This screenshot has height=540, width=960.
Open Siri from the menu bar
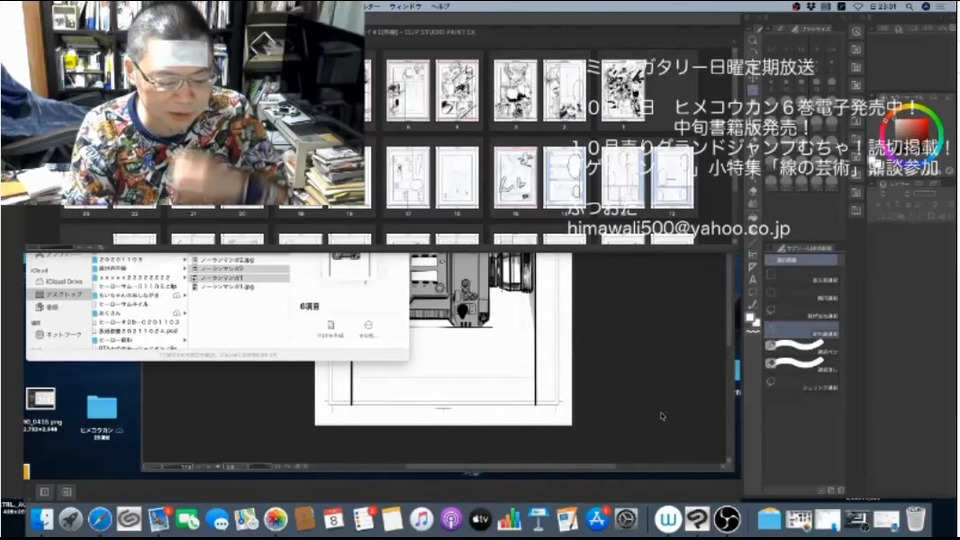coord(926,6)
